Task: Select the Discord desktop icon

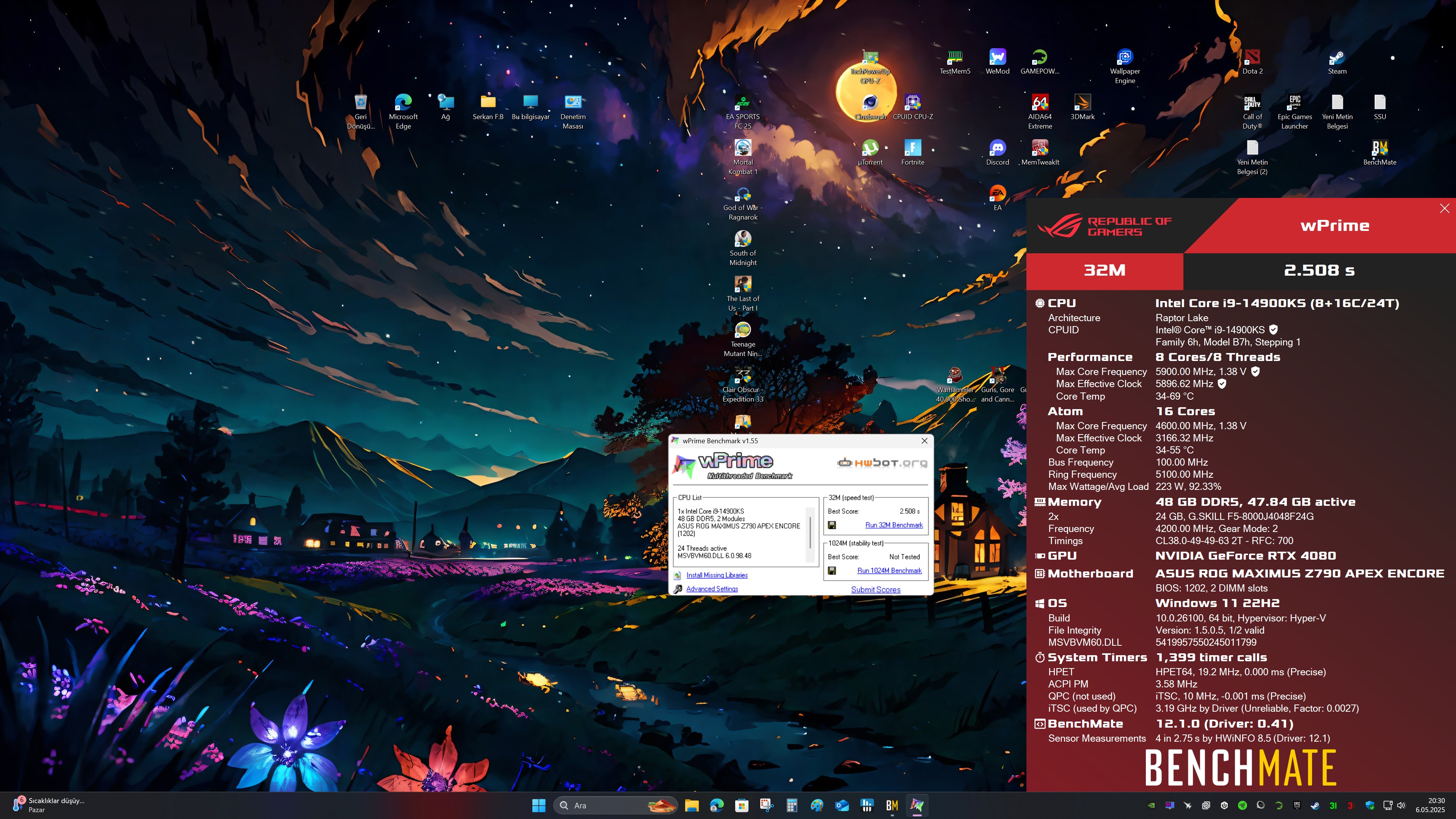Action: [x=998, y=152]
